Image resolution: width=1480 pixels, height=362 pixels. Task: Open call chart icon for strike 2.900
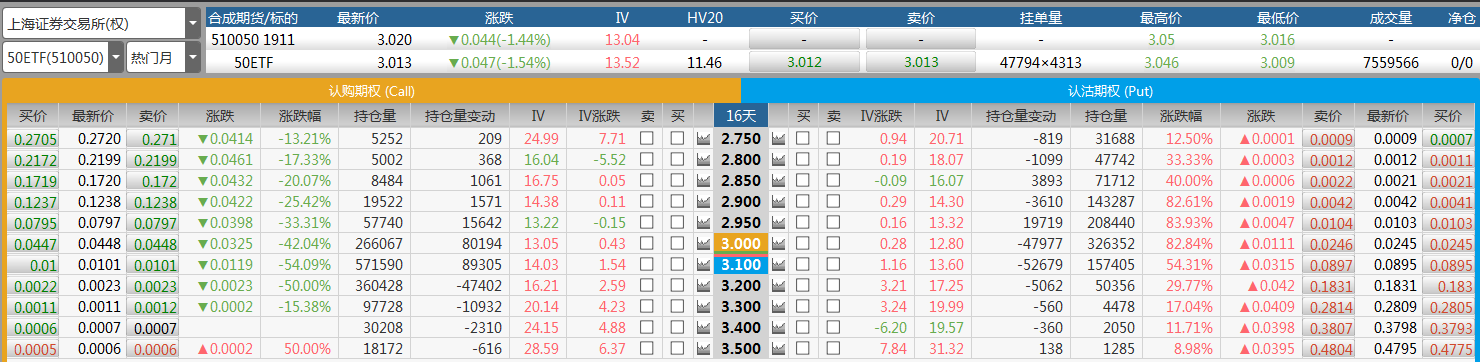703,201
